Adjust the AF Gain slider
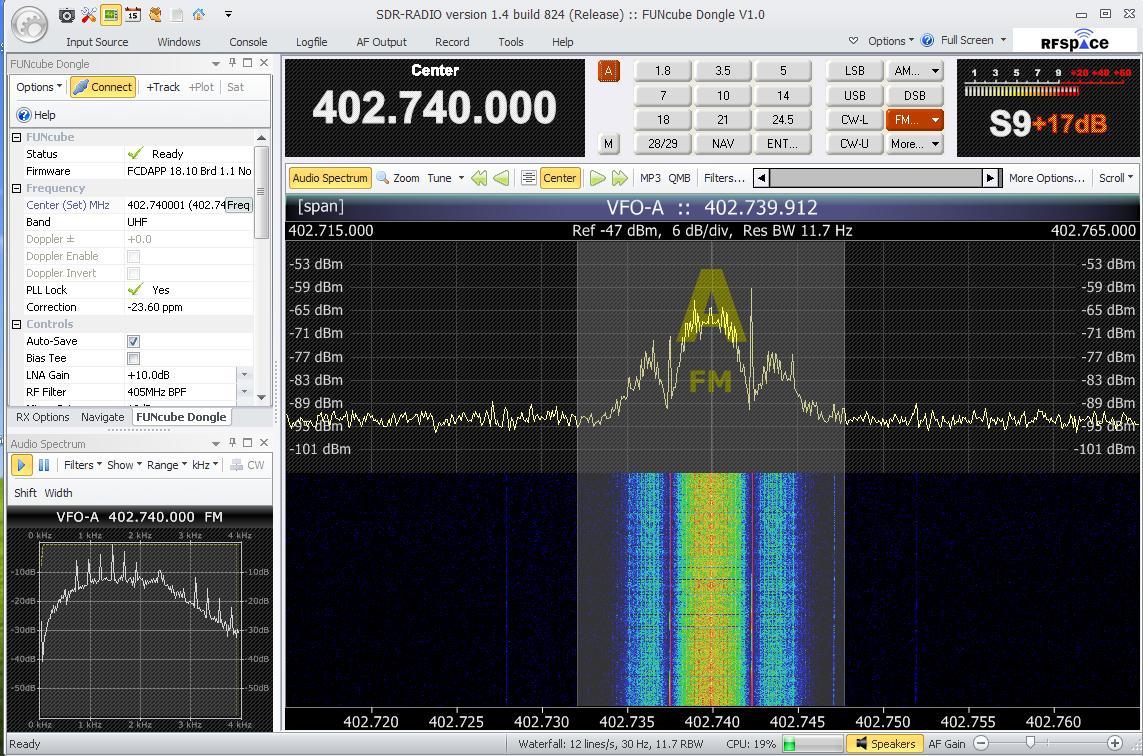This screenshot has height=756, width=1143. (x=1030, y=743)
